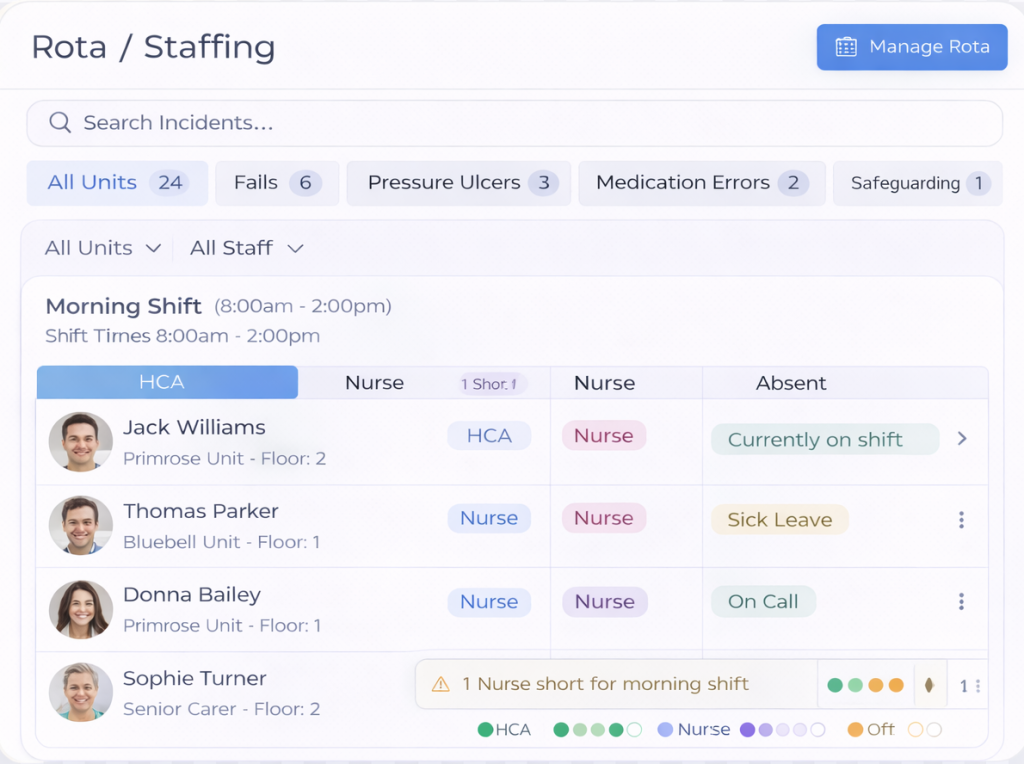The image size is (1024, 764).
Task: Click the Off legend orange dot
Action: [x=855, y=729]
